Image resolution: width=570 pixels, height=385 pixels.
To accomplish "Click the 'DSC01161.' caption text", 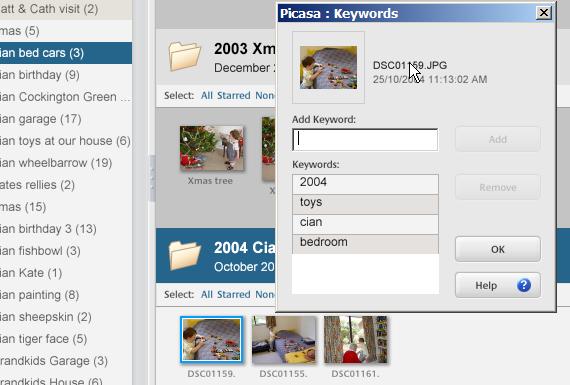I will click(355, 374).
